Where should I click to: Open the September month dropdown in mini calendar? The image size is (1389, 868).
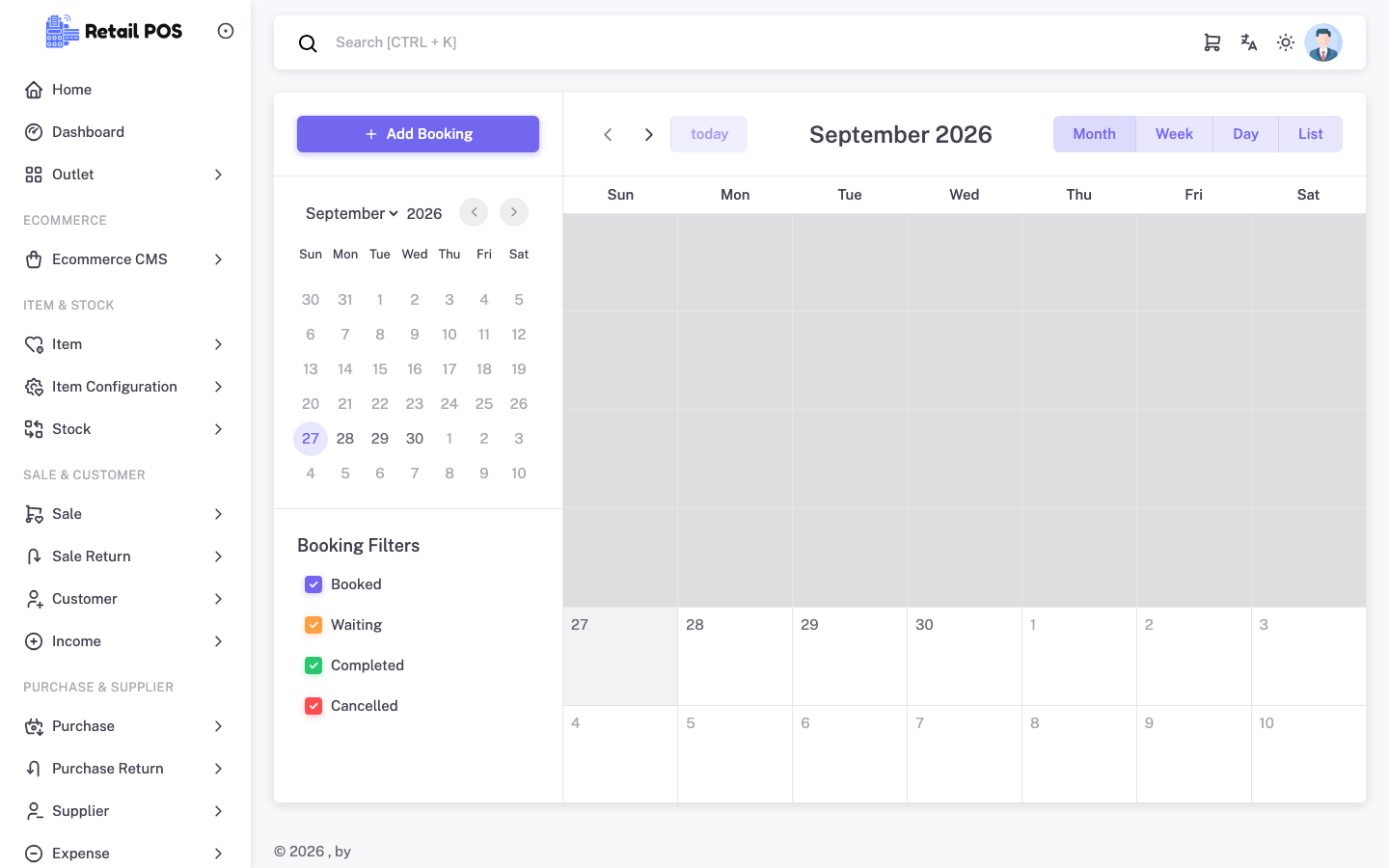point(352,213)
